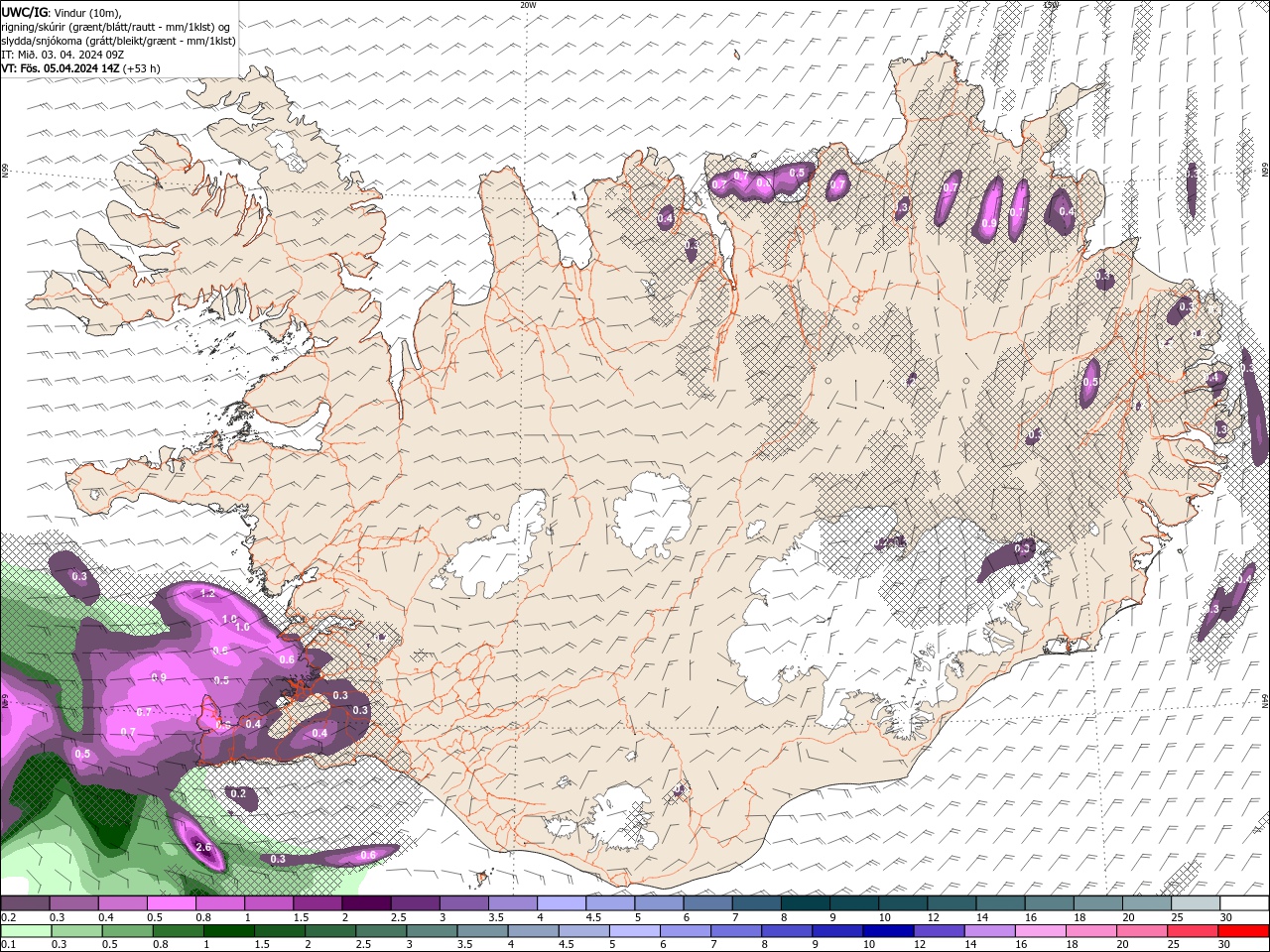Viewport: 1270px width, 952px height.
Task: Select the rain legend swatch between 20 and 25
Action: point(1140,931)
